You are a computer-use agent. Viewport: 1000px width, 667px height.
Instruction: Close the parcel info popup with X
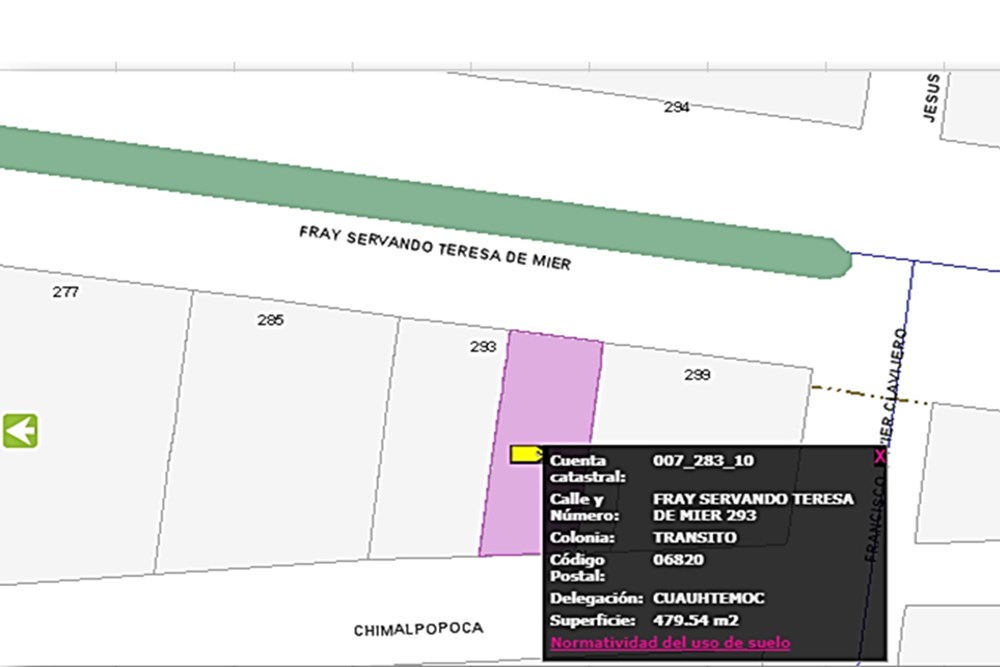click(879, 457)
